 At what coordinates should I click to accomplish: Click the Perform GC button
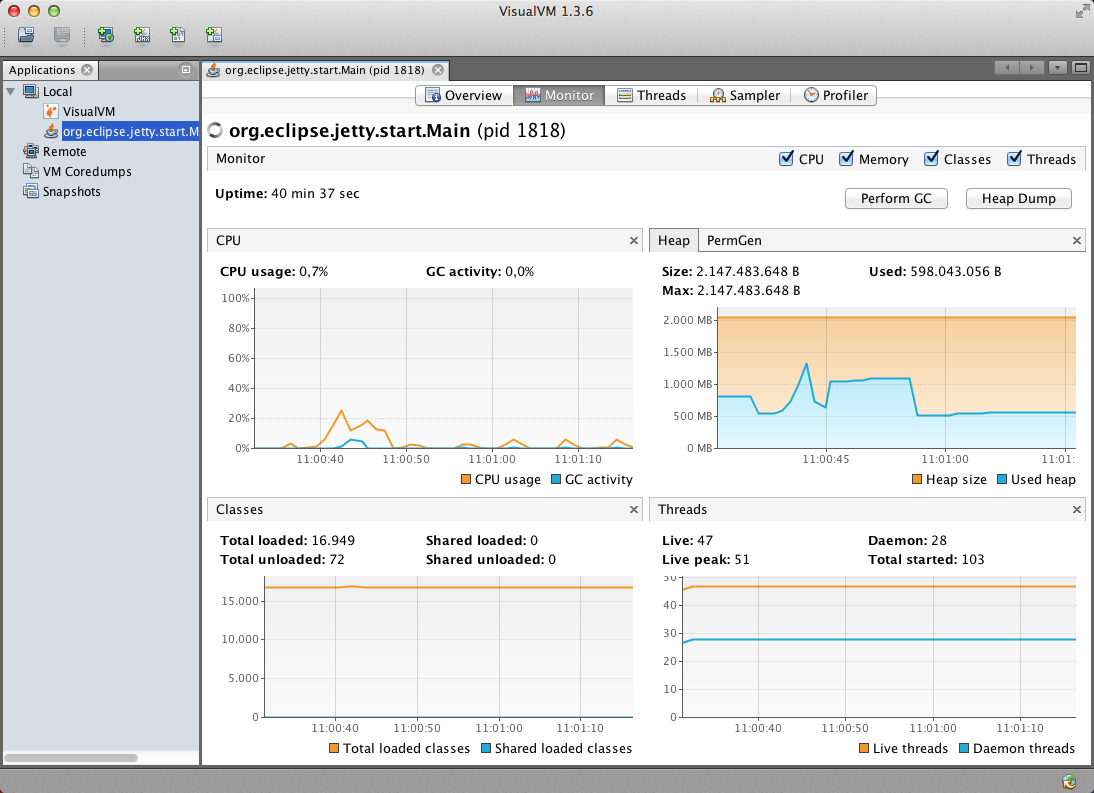(x=896, y=199)
